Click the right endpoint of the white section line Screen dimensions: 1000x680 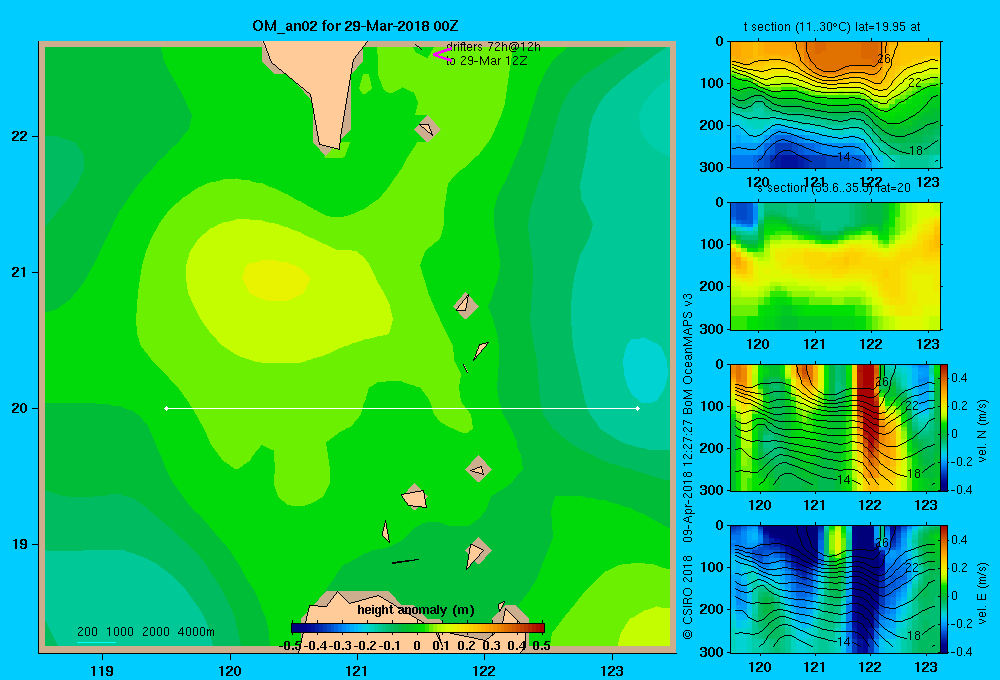(x=638, y=408)
